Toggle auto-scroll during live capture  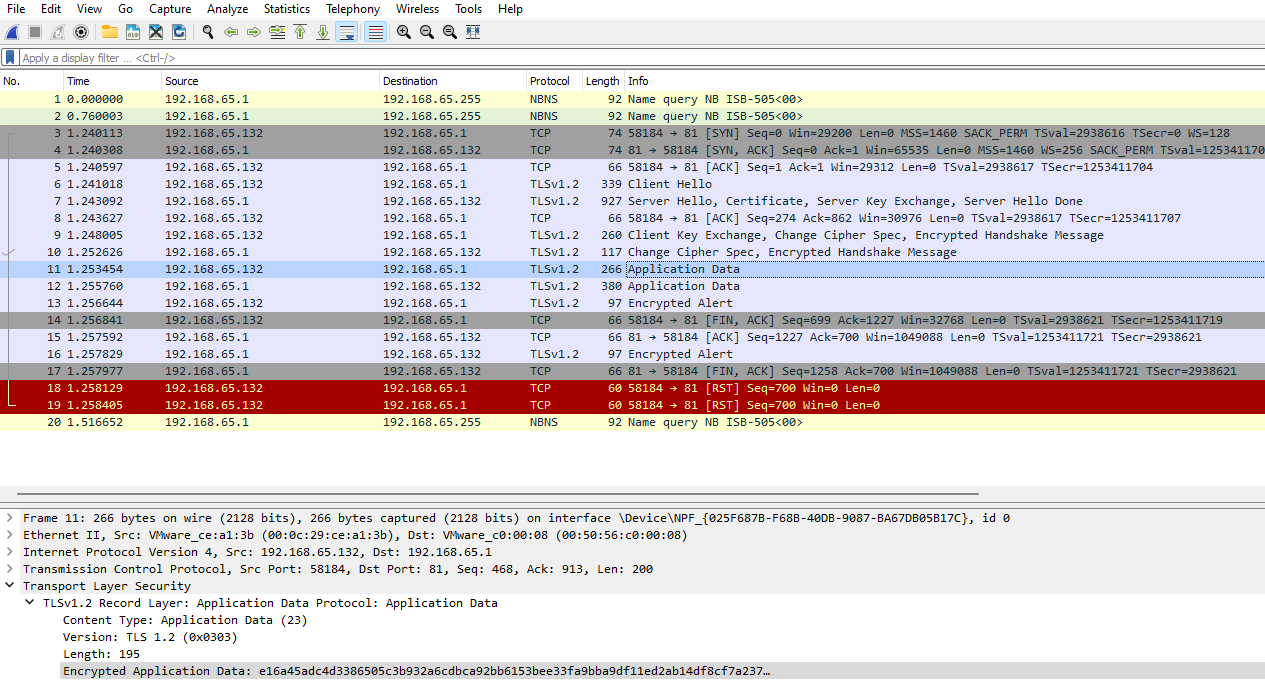pos(347,32)
